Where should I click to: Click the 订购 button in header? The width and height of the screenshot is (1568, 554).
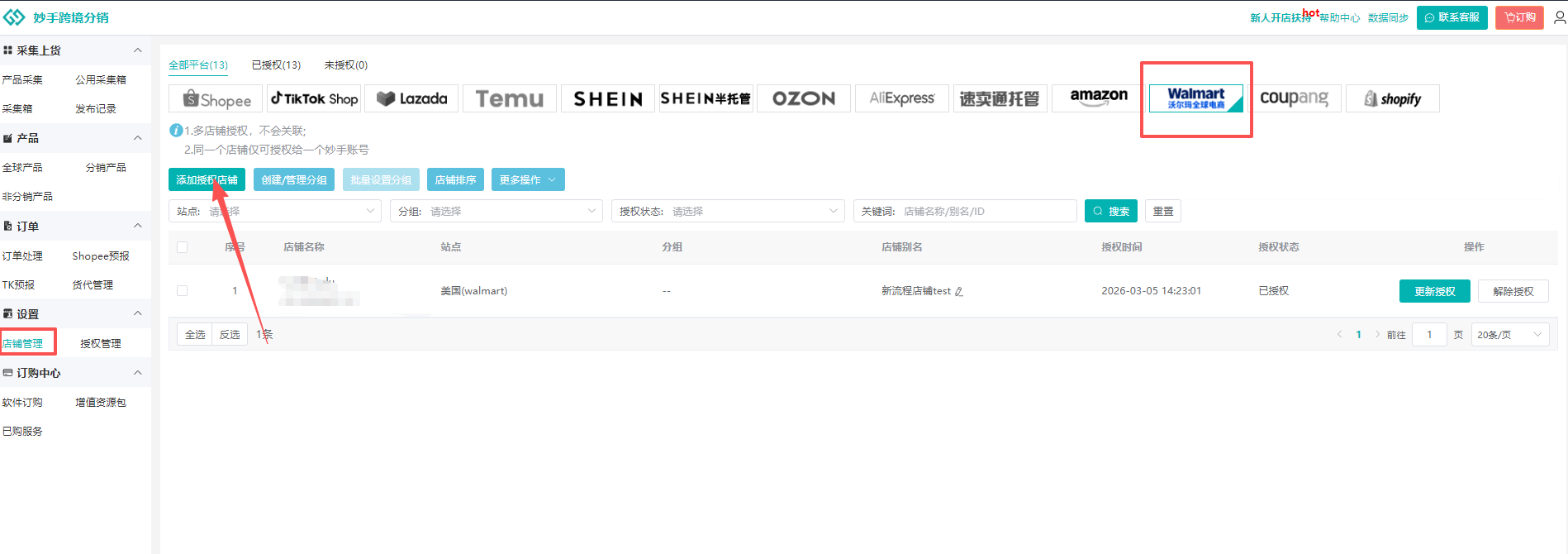tap(1519, 17)
